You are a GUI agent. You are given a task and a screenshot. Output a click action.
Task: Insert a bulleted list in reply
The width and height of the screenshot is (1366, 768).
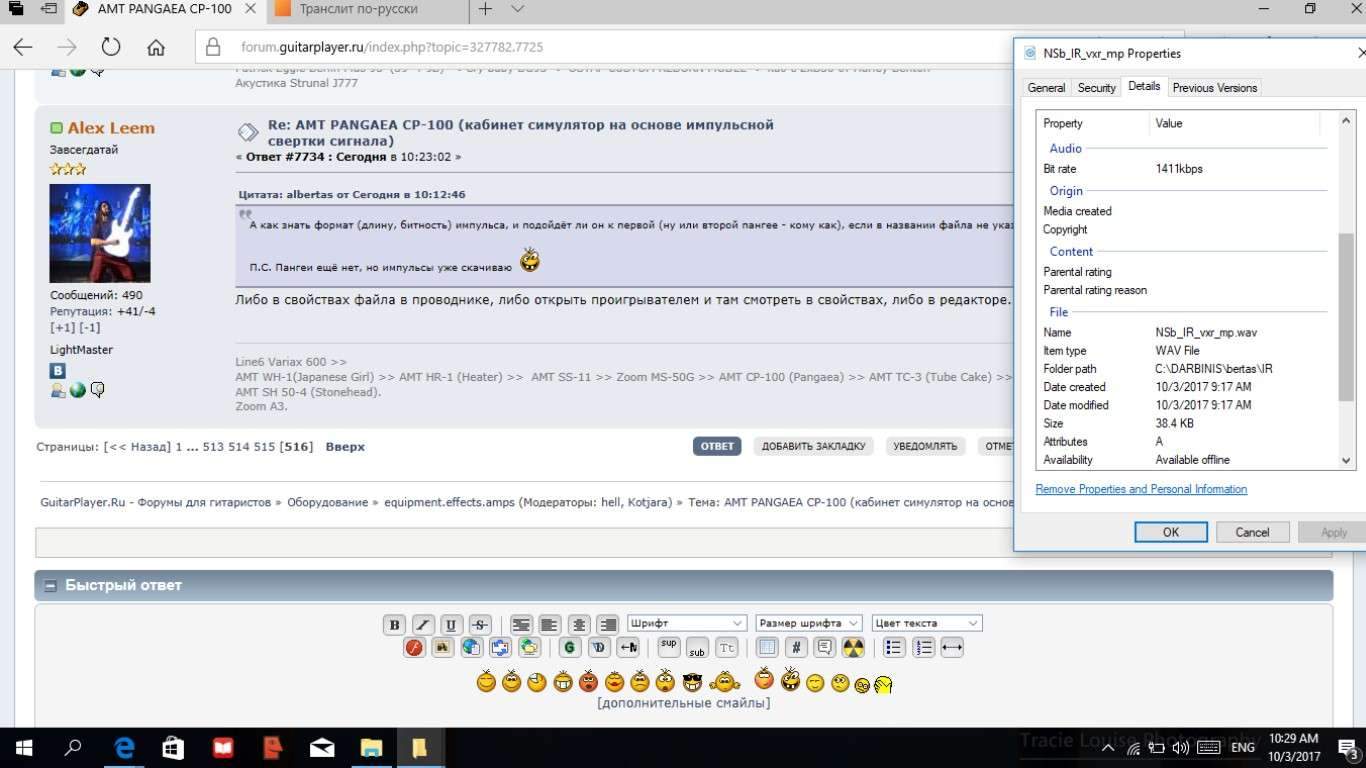894,648
